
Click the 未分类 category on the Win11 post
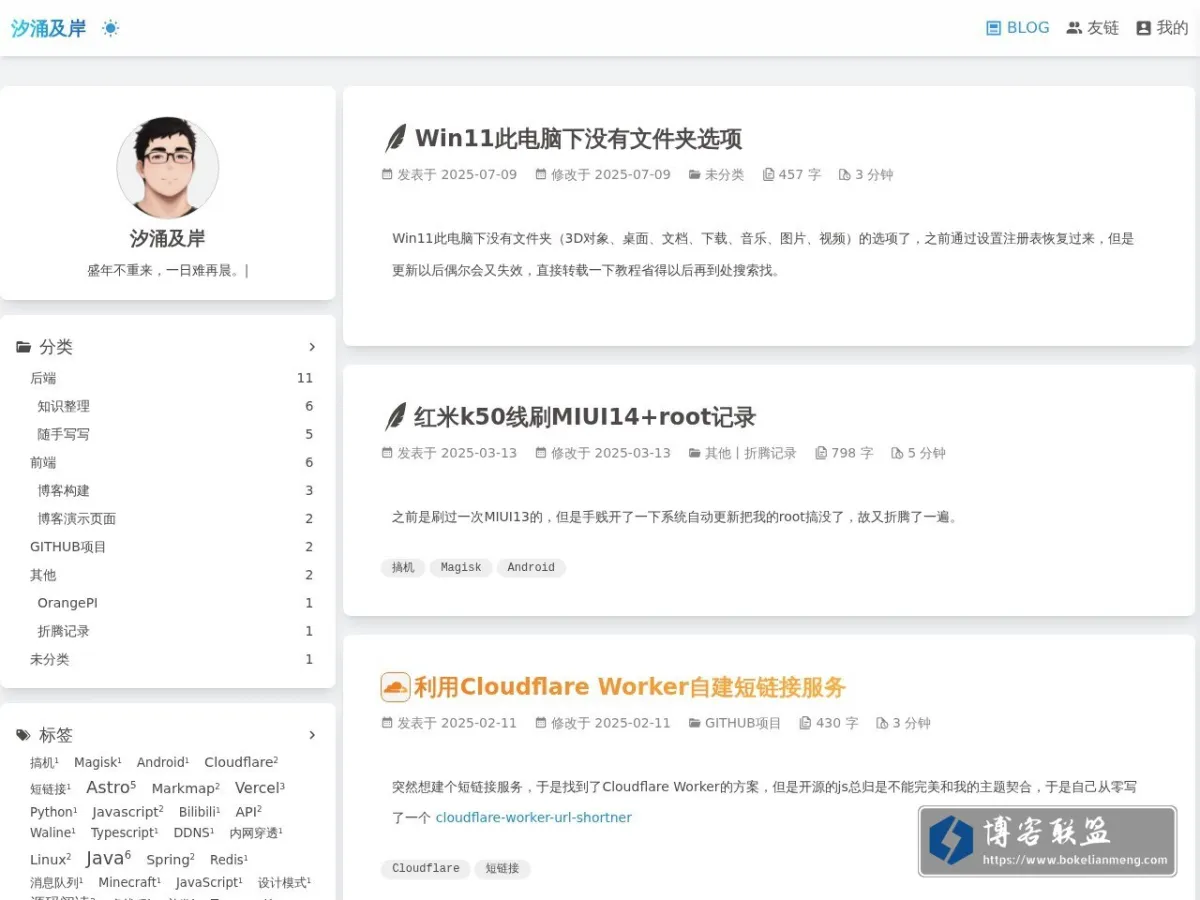pyautogui.click(x=724, y=174)
